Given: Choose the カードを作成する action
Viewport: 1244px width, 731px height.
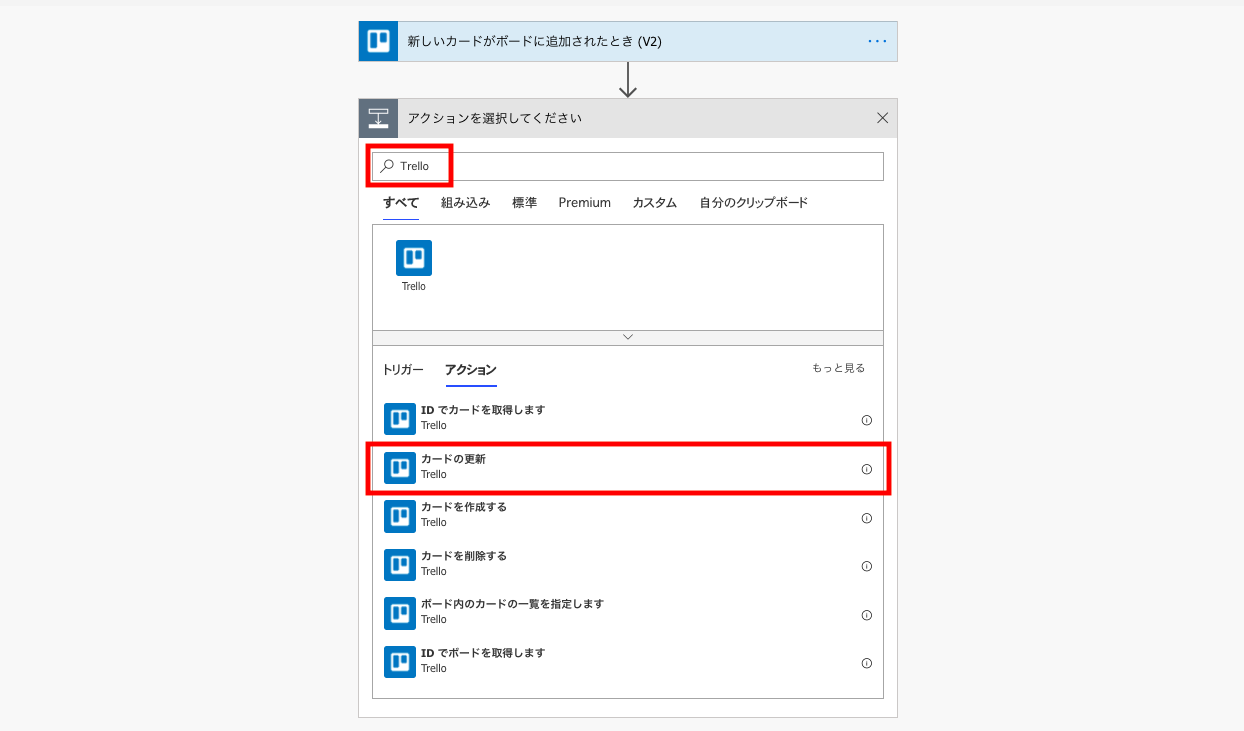Looking at the screenshot, I should [628, 515].
